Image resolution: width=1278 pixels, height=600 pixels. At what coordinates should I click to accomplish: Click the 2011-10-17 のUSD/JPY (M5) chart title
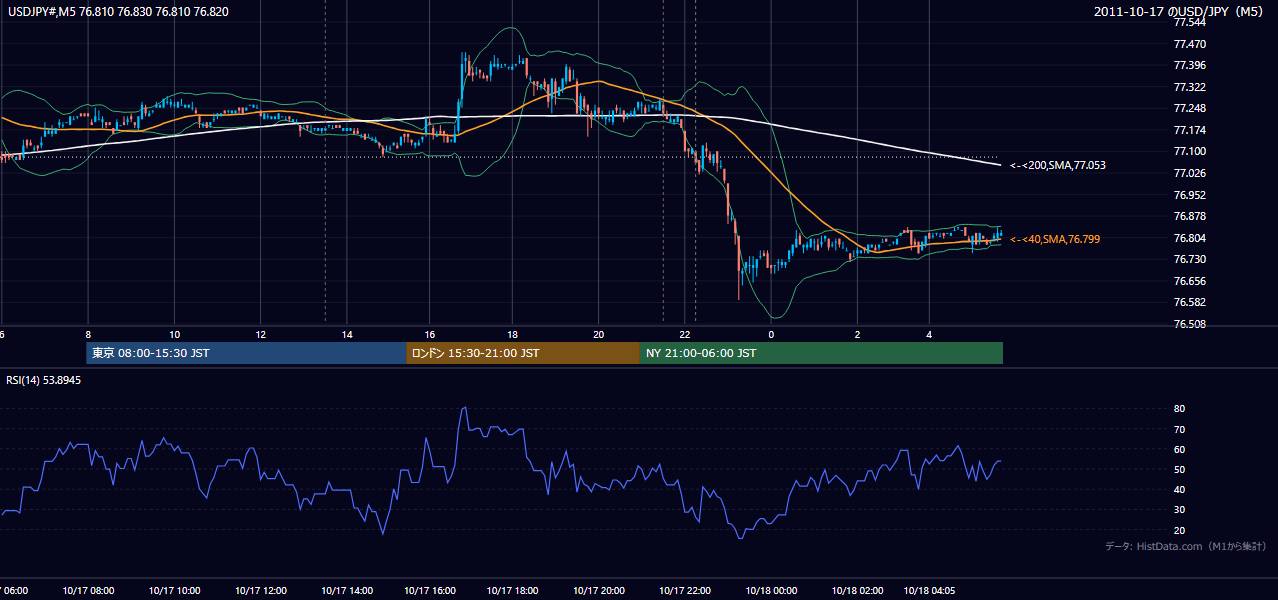(x=1178, y=12)
